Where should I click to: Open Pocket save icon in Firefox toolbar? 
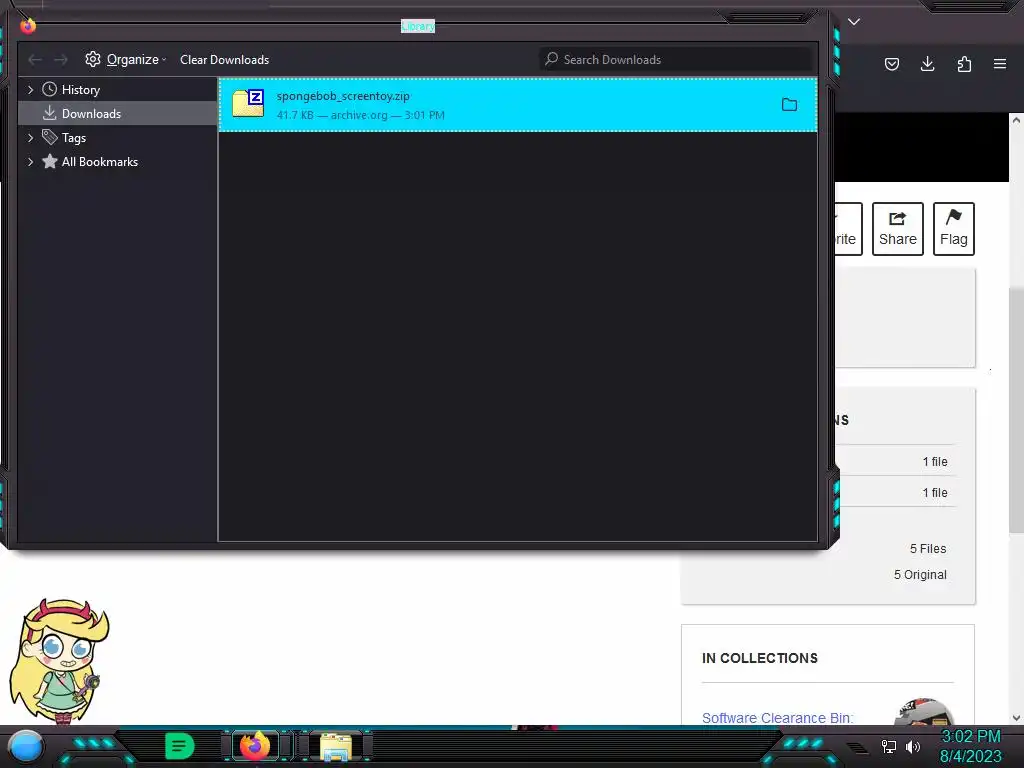(x=892, y=64)
